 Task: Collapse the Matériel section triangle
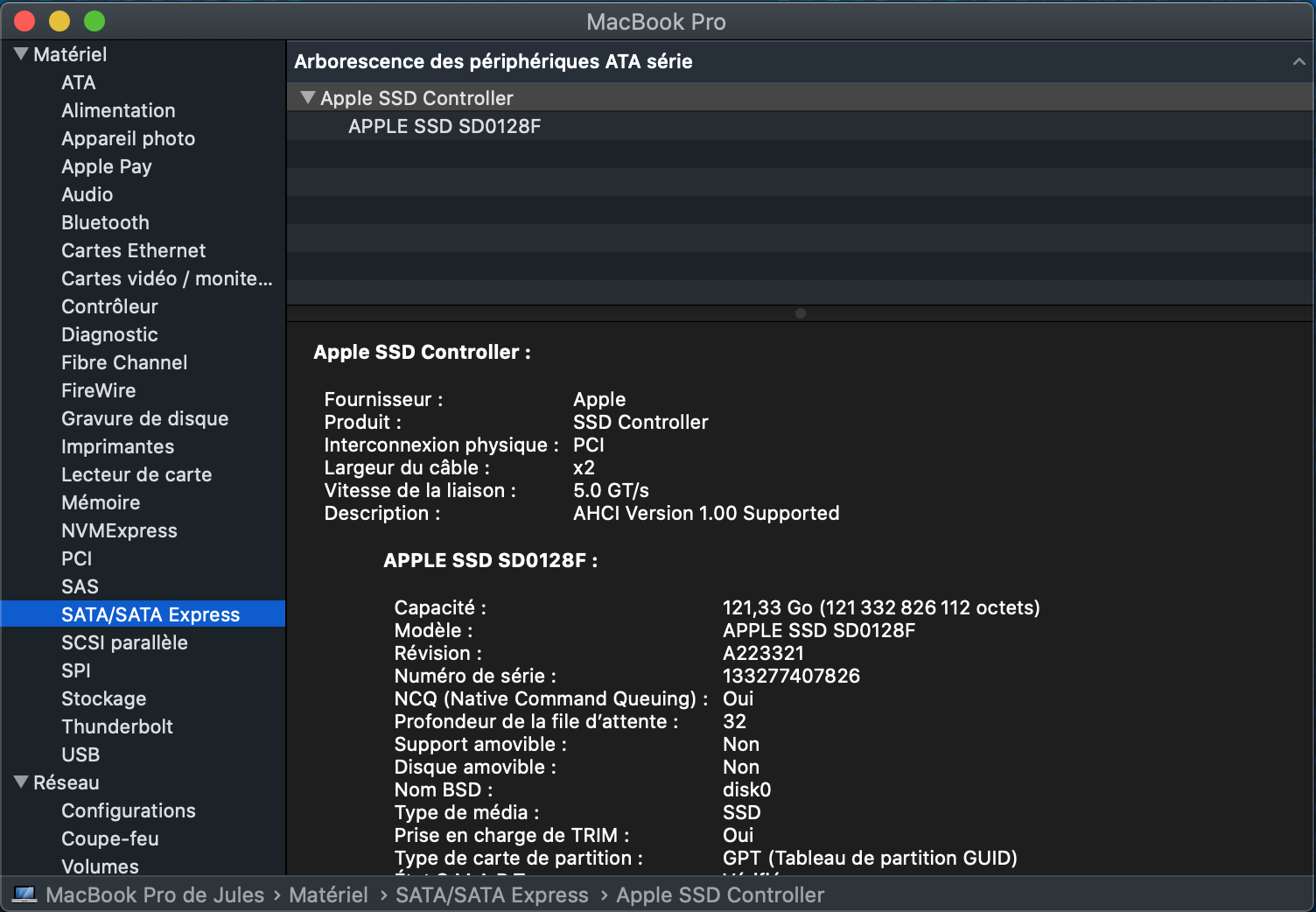point(21,54)
